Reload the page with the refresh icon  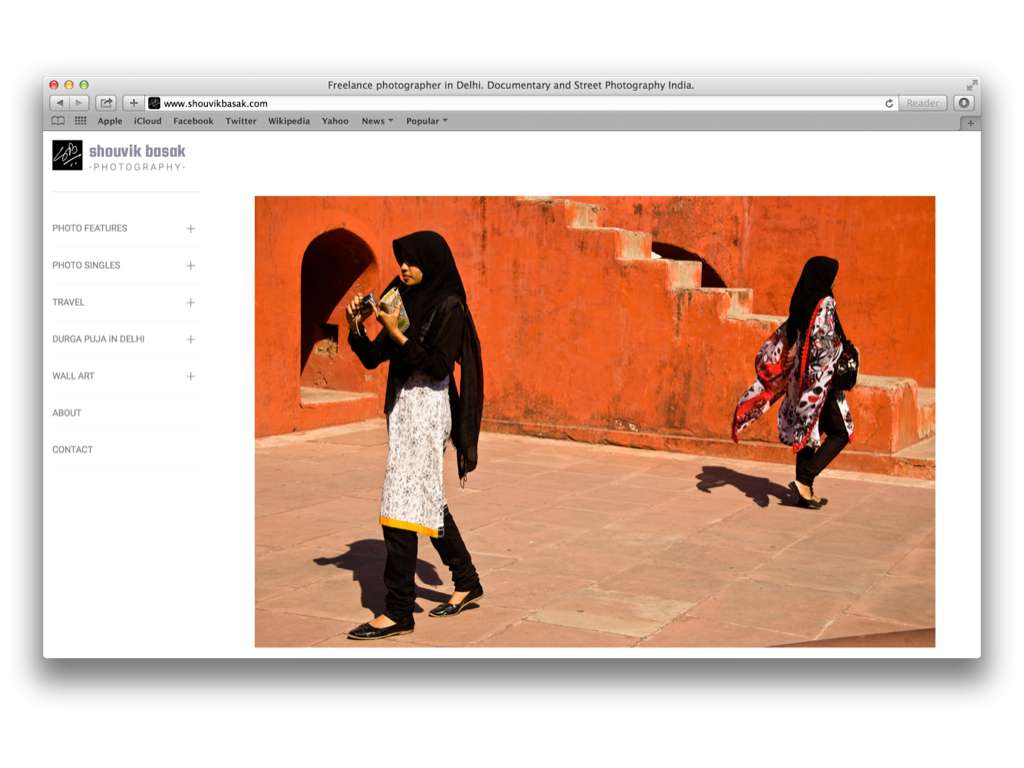(x=889, y=103)
